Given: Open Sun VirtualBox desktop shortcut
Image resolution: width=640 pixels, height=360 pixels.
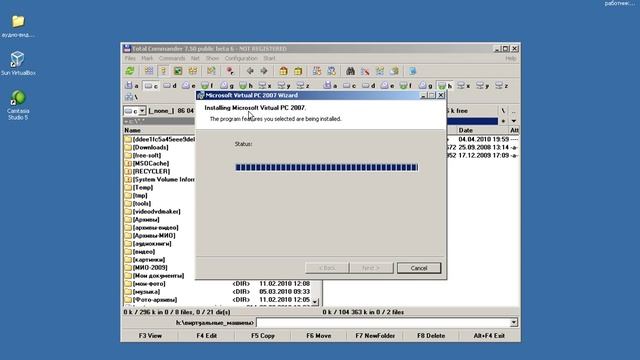Looking at the screenshot, I should click(x=18, y=64).
